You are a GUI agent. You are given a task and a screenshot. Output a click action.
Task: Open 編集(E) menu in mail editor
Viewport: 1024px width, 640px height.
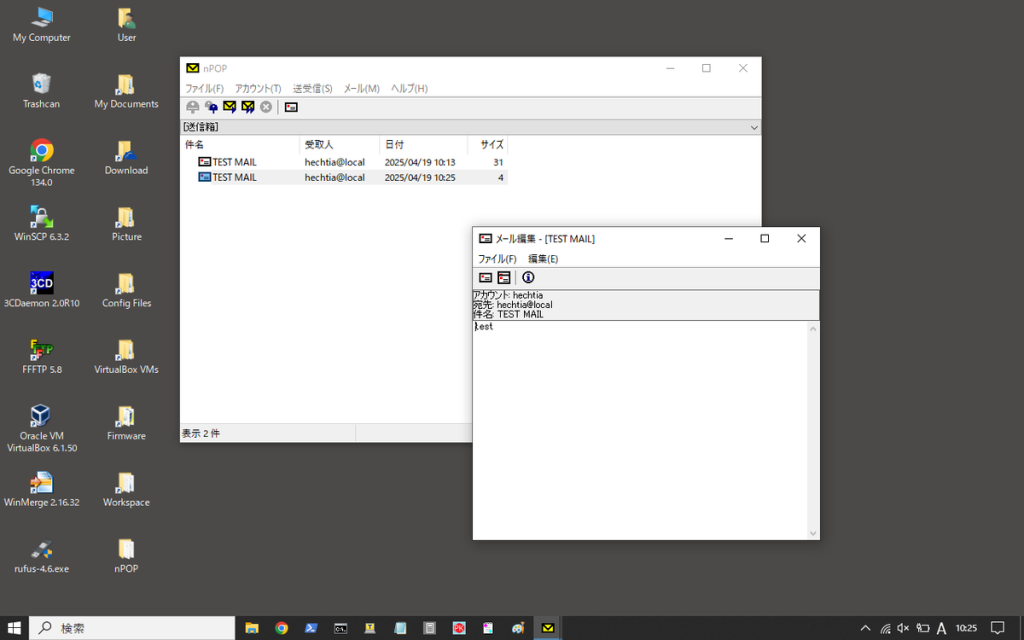point(543,259)
